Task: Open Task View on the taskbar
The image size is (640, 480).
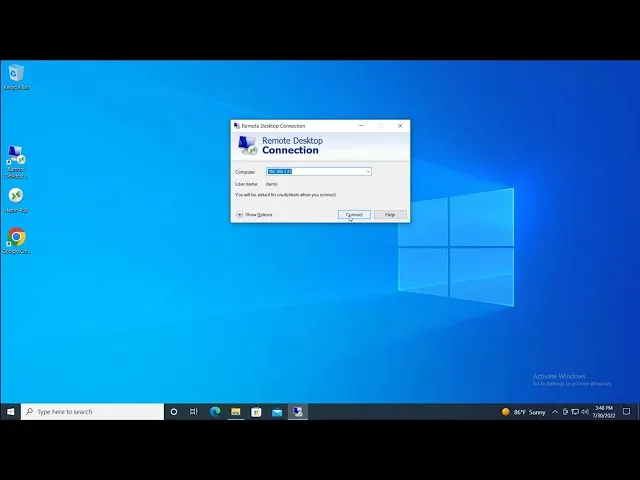Action: pyautogui.click(x=194, y=411)
